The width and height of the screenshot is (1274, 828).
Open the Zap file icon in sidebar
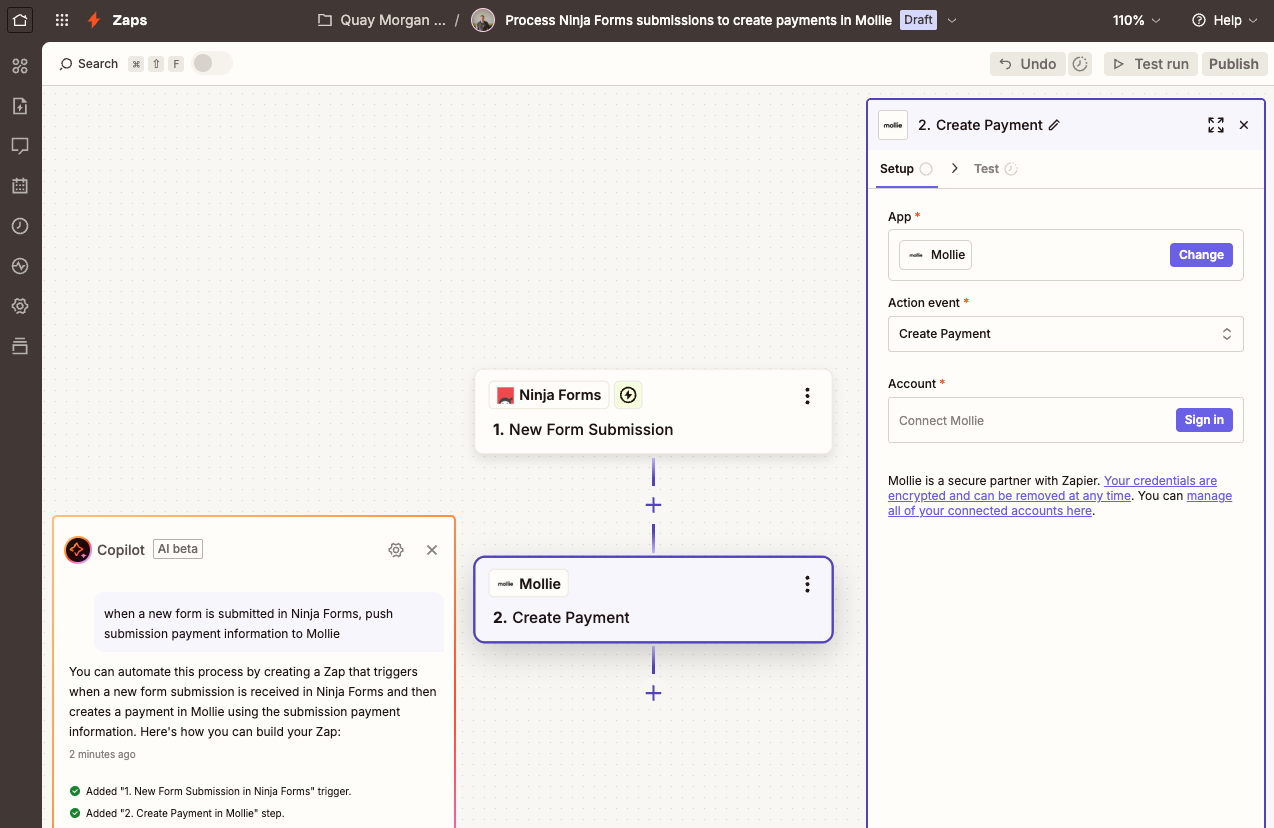click(x=20, y=106)
